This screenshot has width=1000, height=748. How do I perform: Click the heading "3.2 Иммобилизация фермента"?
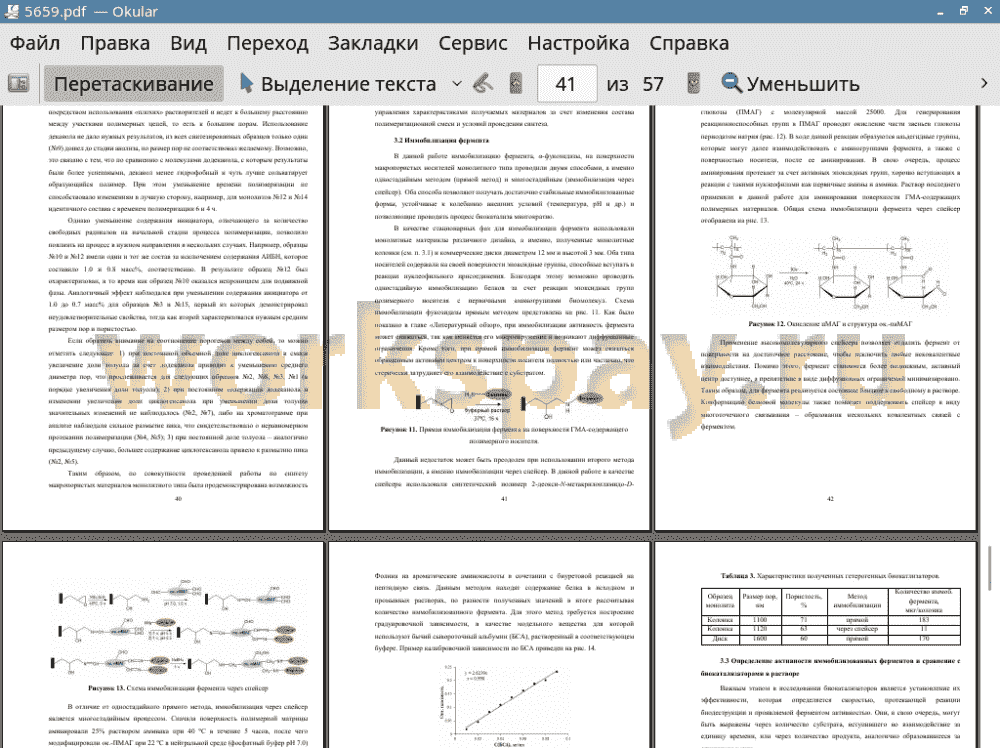441,140
